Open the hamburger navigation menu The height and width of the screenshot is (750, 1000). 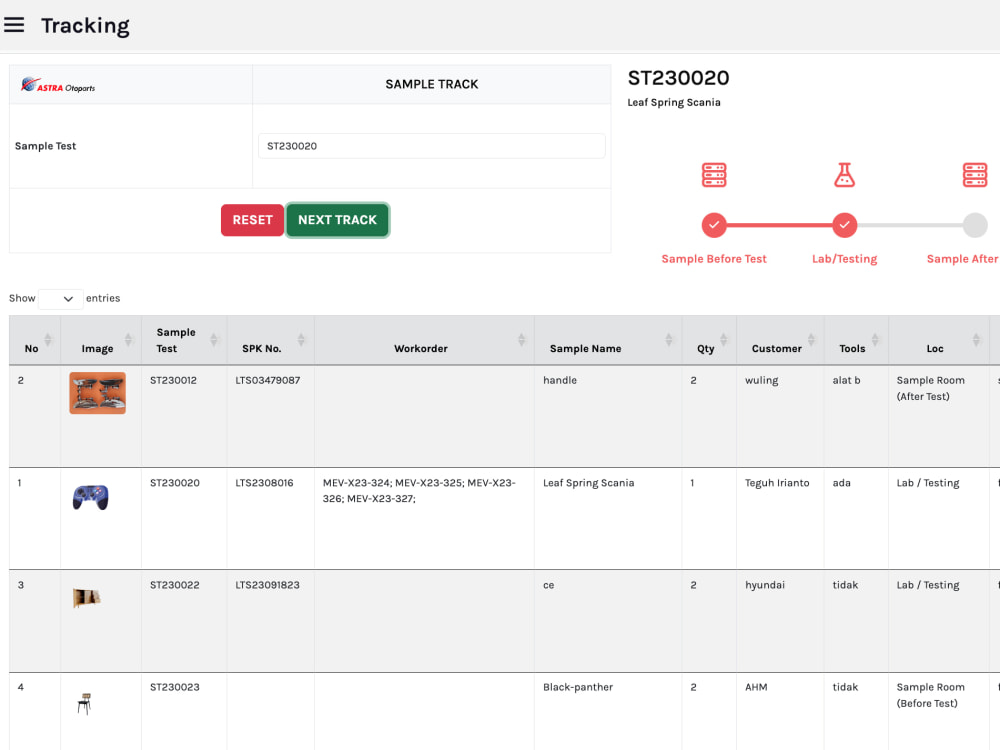tap(14, 25)
